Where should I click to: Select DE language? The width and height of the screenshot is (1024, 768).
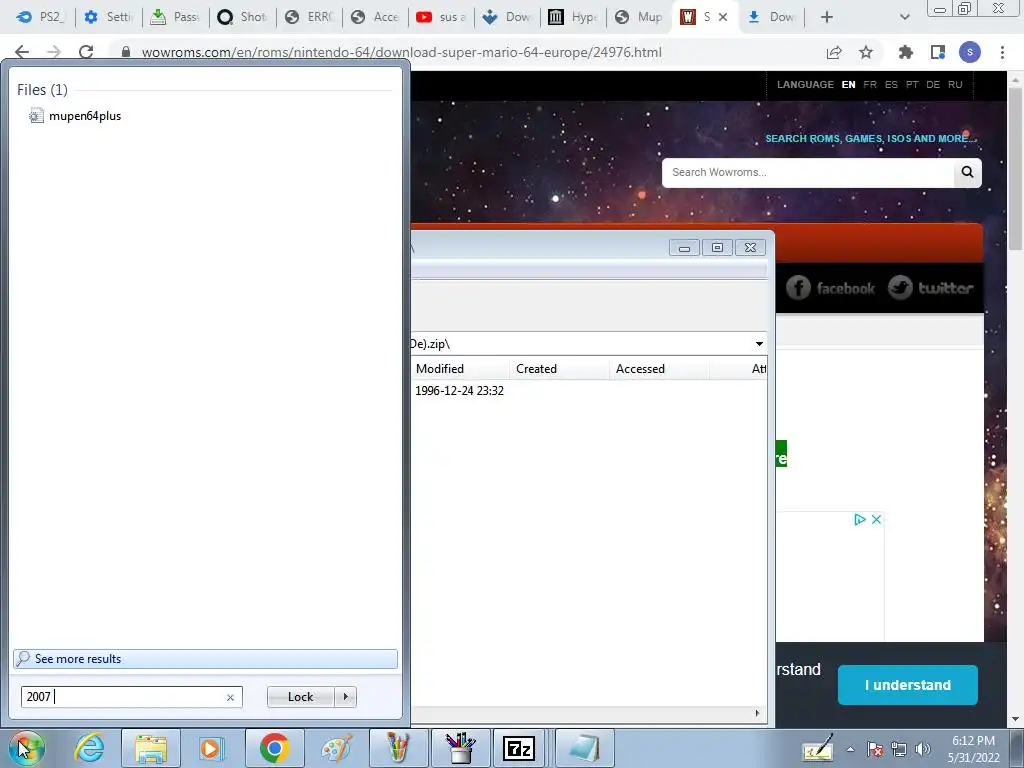coord(933,84)
